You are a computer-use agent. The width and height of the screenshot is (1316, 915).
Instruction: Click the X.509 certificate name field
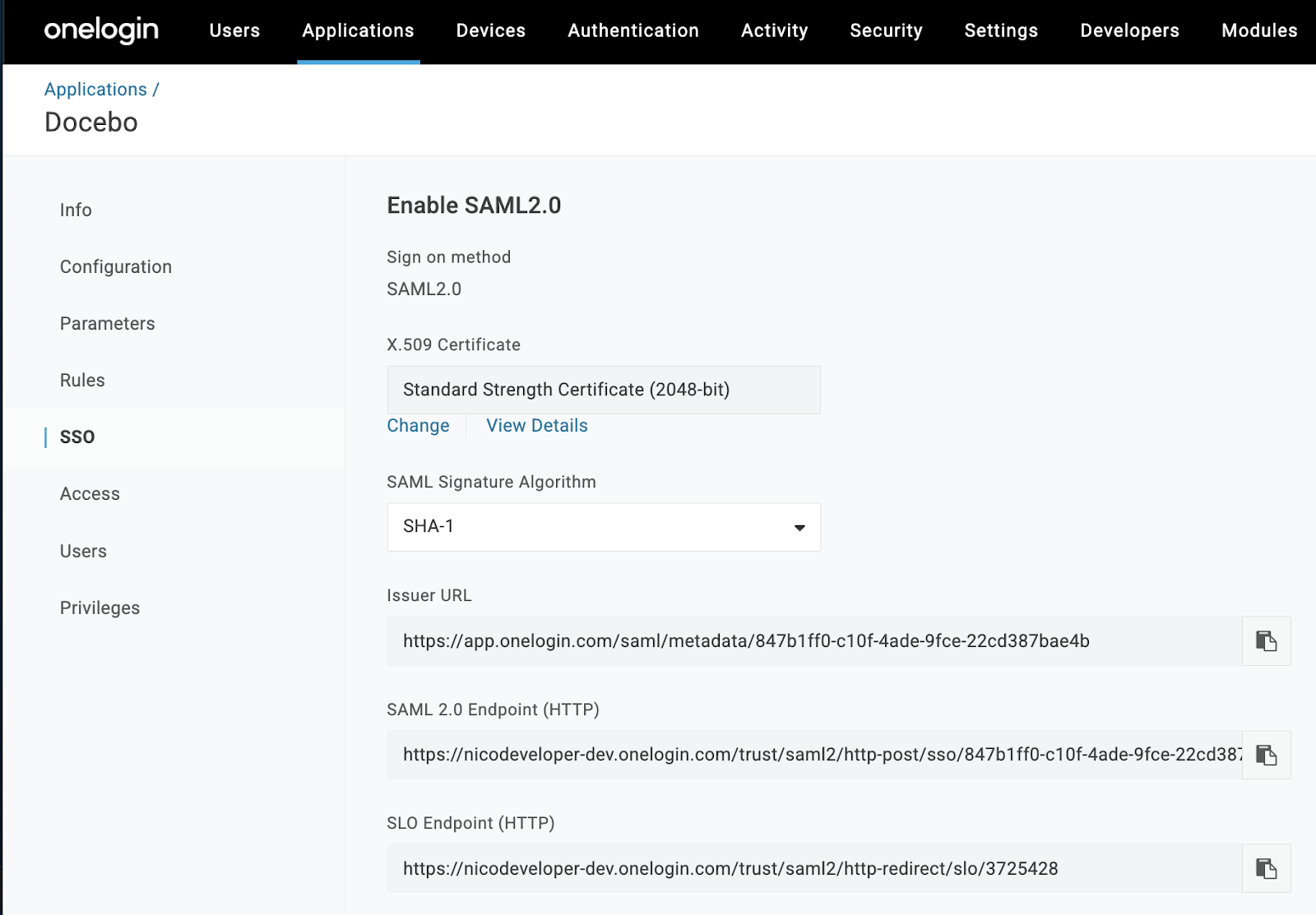604,390
